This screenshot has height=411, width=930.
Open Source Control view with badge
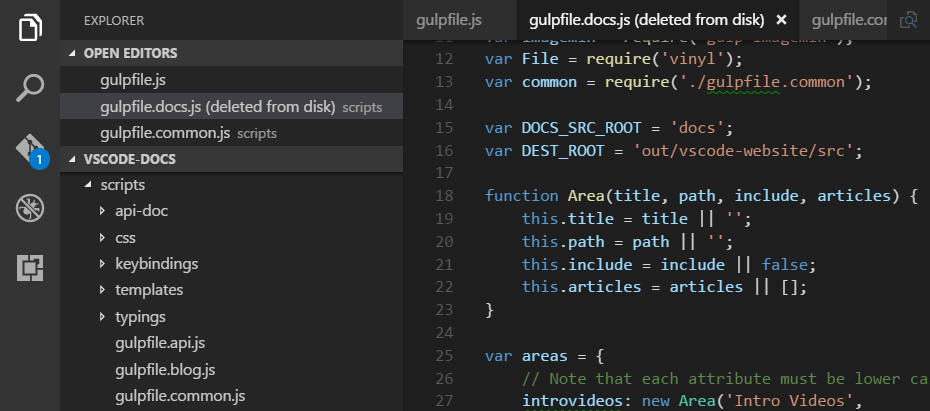point(30,149)
